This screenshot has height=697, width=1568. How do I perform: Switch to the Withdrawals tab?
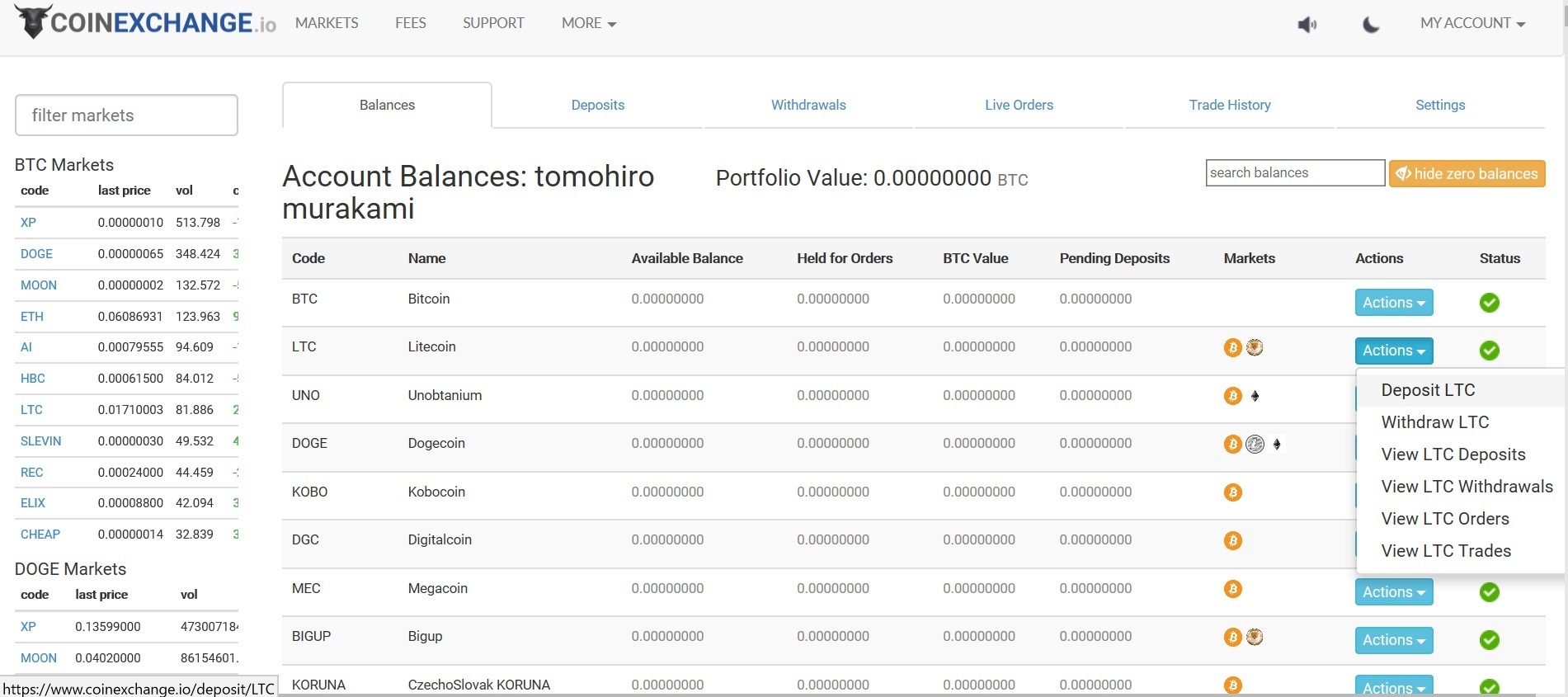coord(808,105)
